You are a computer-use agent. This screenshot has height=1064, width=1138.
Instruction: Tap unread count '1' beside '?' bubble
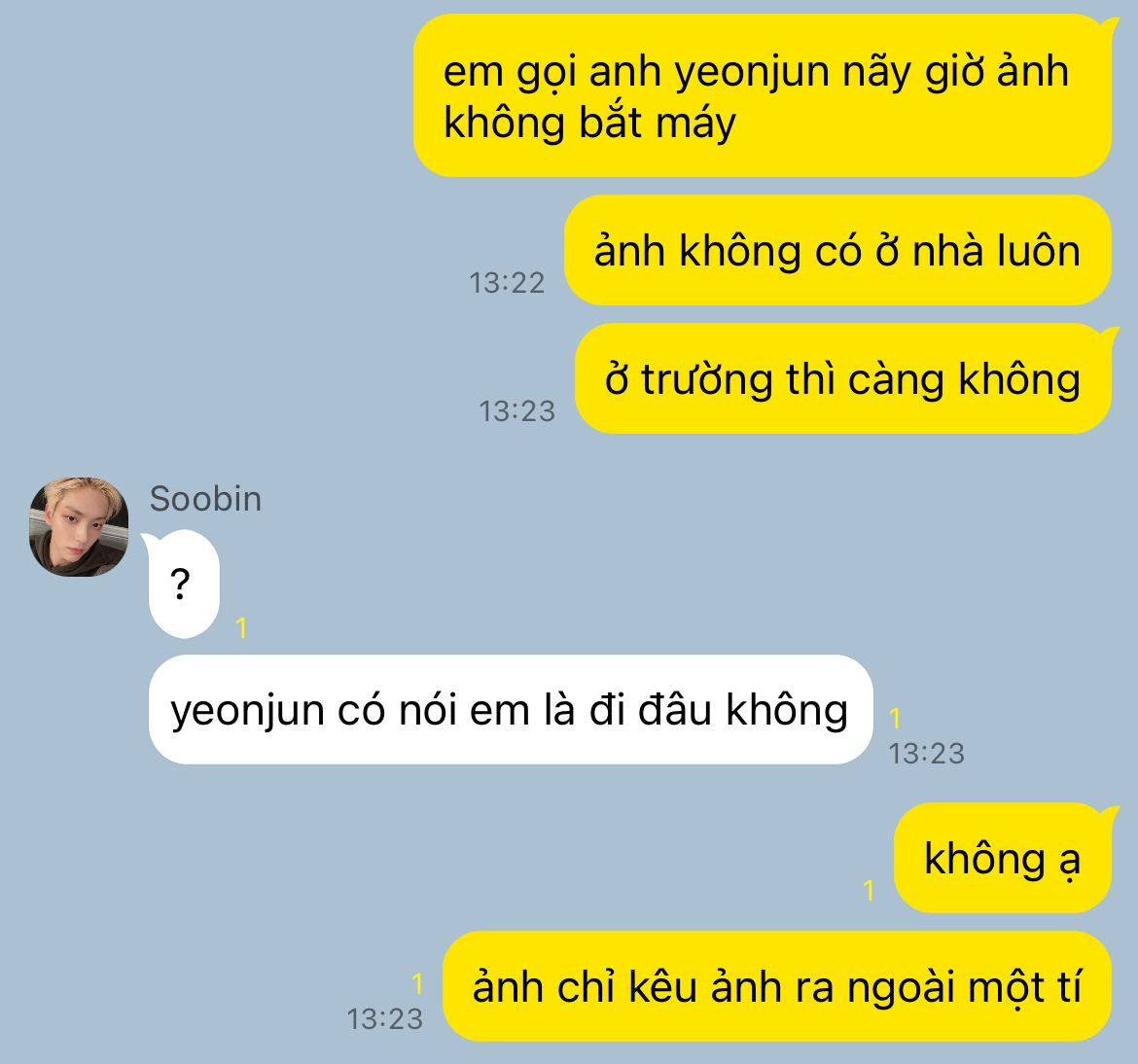(x=241, y=628)
